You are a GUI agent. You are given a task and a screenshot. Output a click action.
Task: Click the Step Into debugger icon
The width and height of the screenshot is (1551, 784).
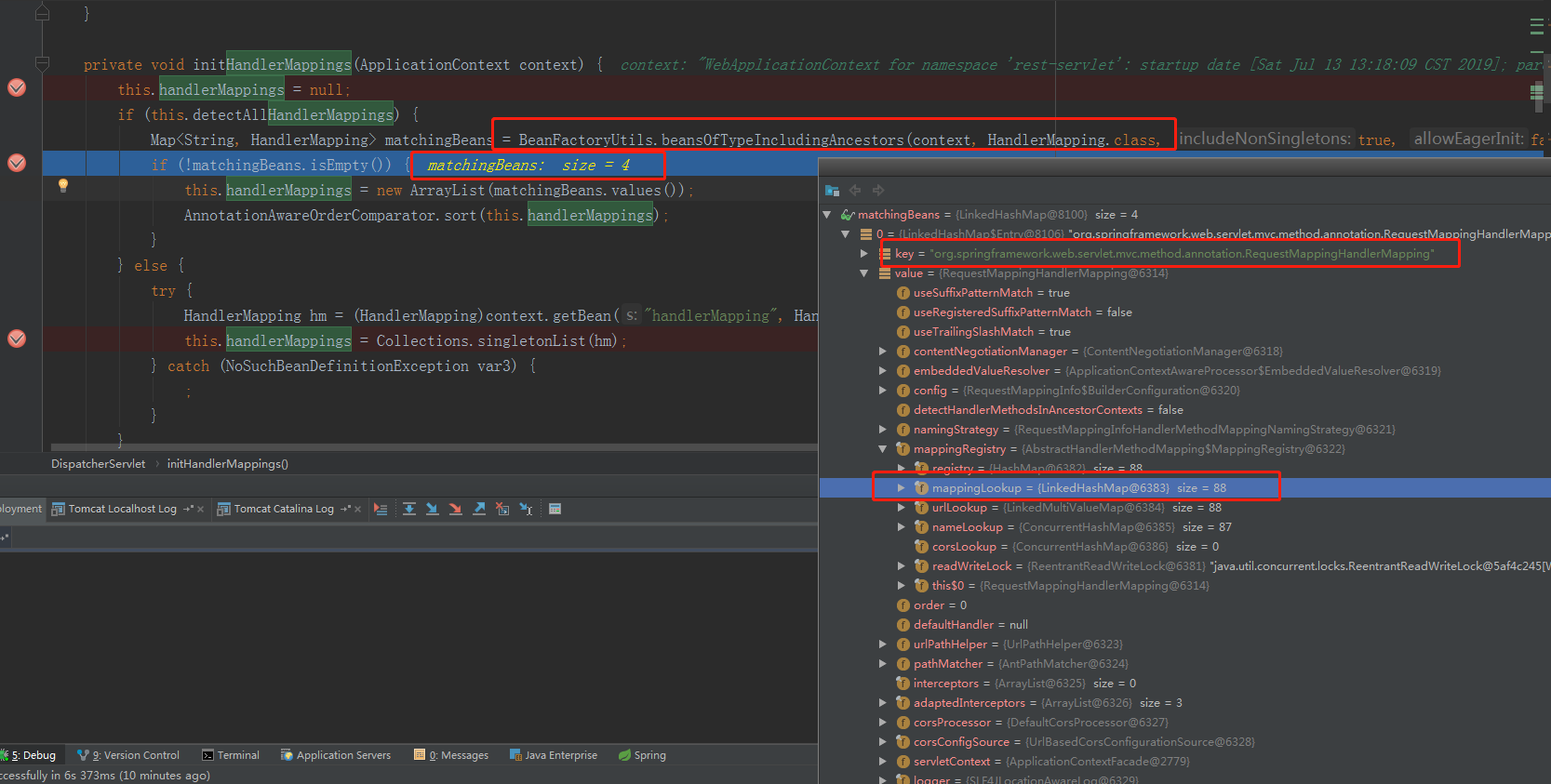pos(432,509)
